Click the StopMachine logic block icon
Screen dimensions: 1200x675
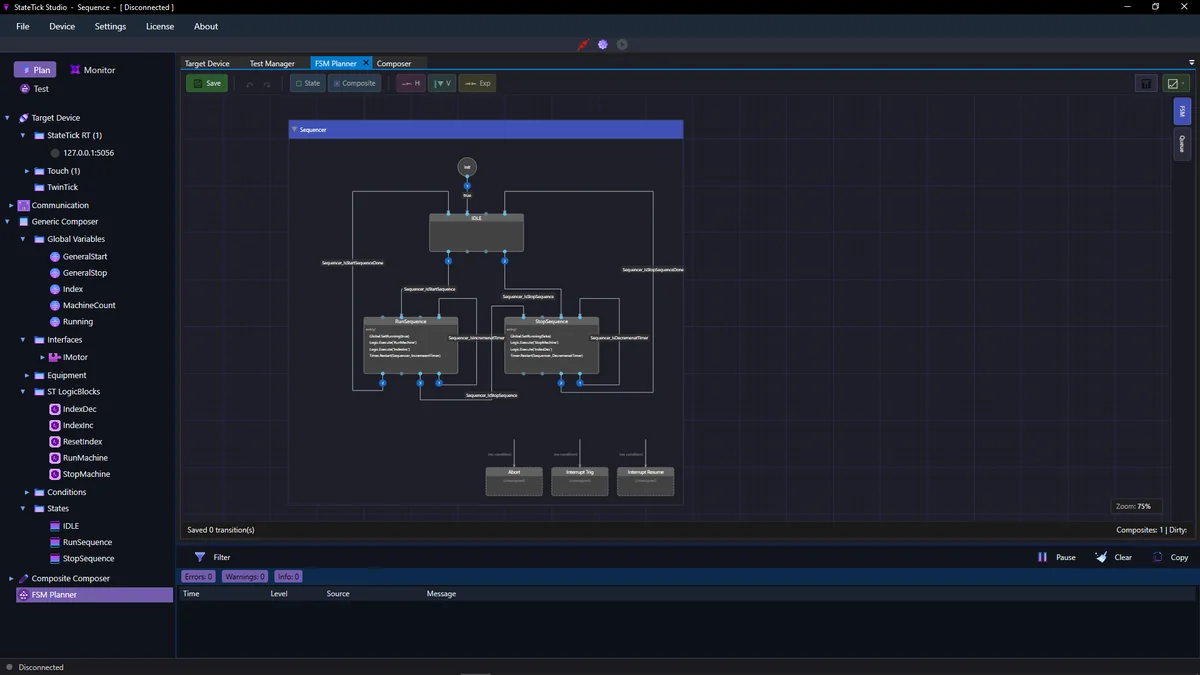(x=55, y=474)
